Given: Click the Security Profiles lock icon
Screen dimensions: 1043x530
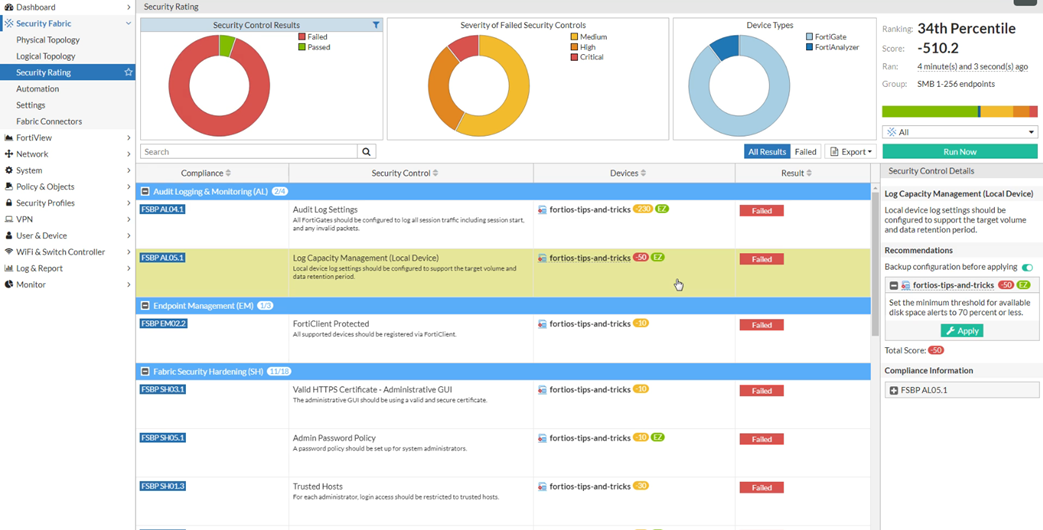Looking at the screenshot, I should [x=9, y=203].
